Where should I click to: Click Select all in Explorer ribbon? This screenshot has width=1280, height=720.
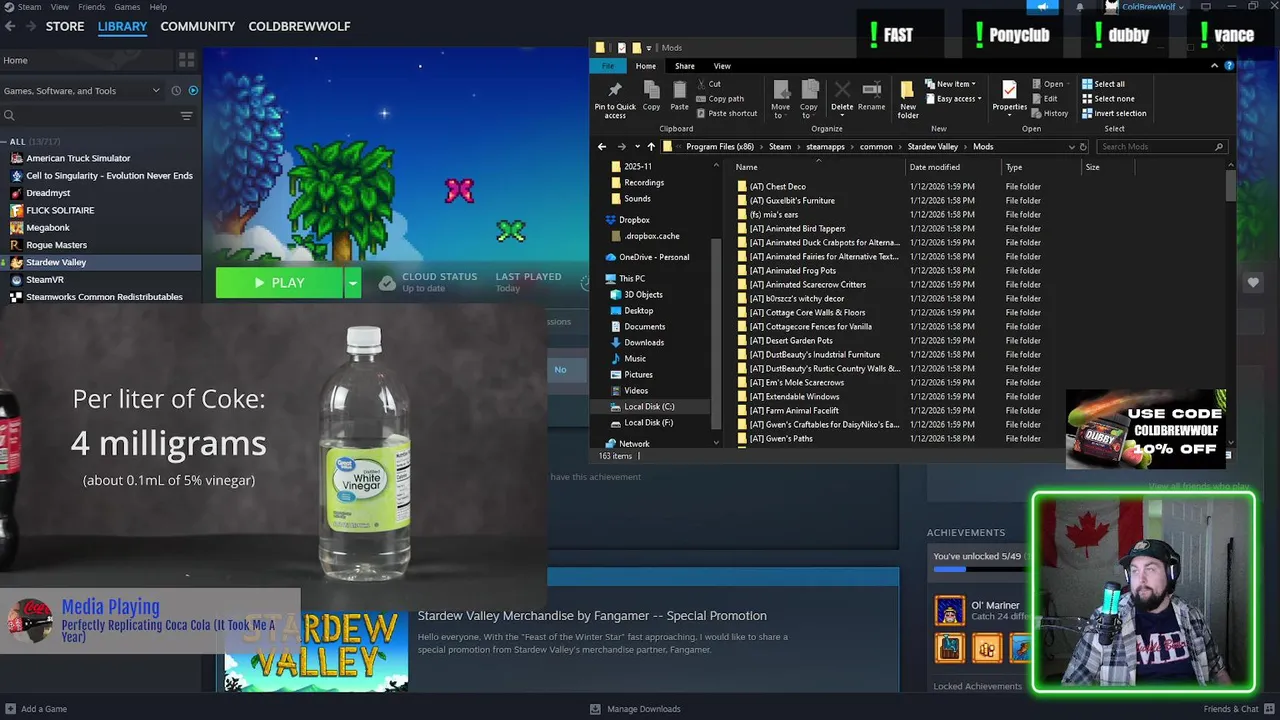click(x=1103, y=84)
